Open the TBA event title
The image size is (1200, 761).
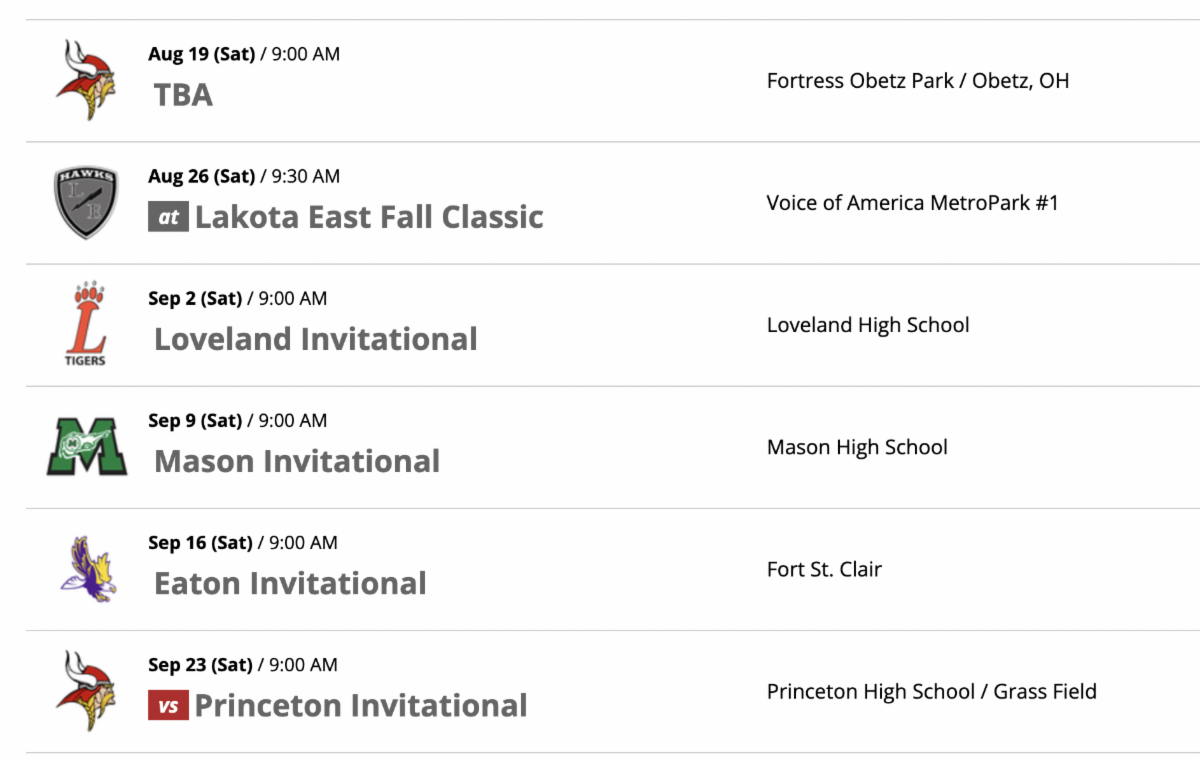(x=183, y=95)
